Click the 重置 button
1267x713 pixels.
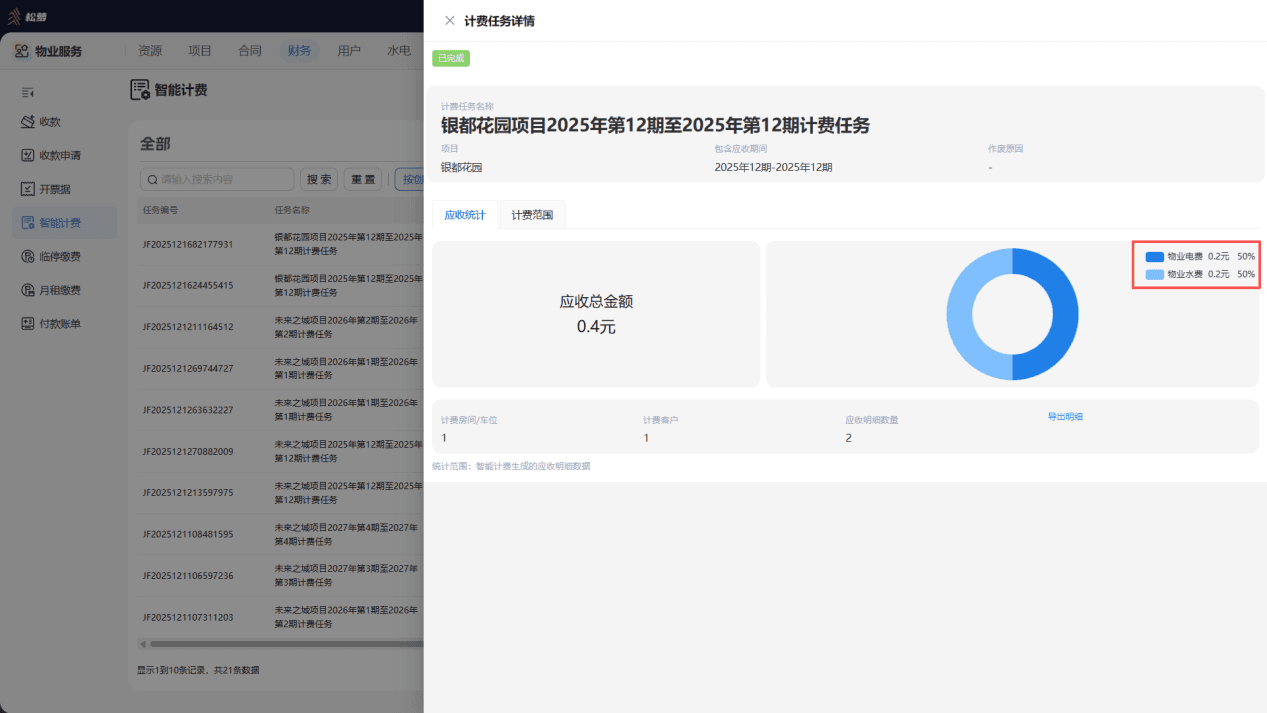click(x=363, y=179)
